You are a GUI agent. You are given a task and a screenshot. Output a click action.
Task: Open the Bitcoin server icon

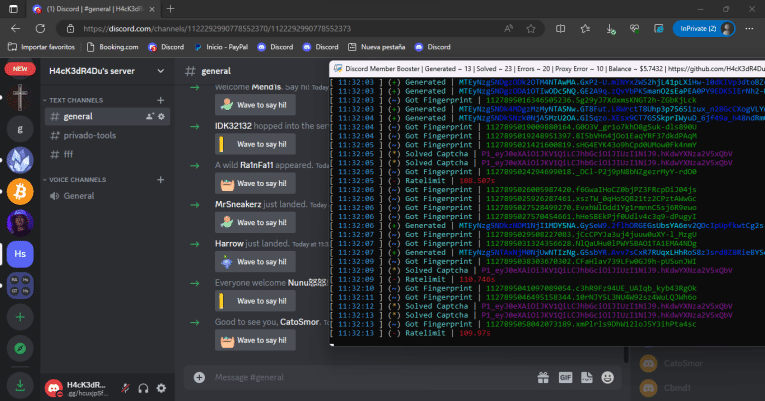click(x=20, y=190)
